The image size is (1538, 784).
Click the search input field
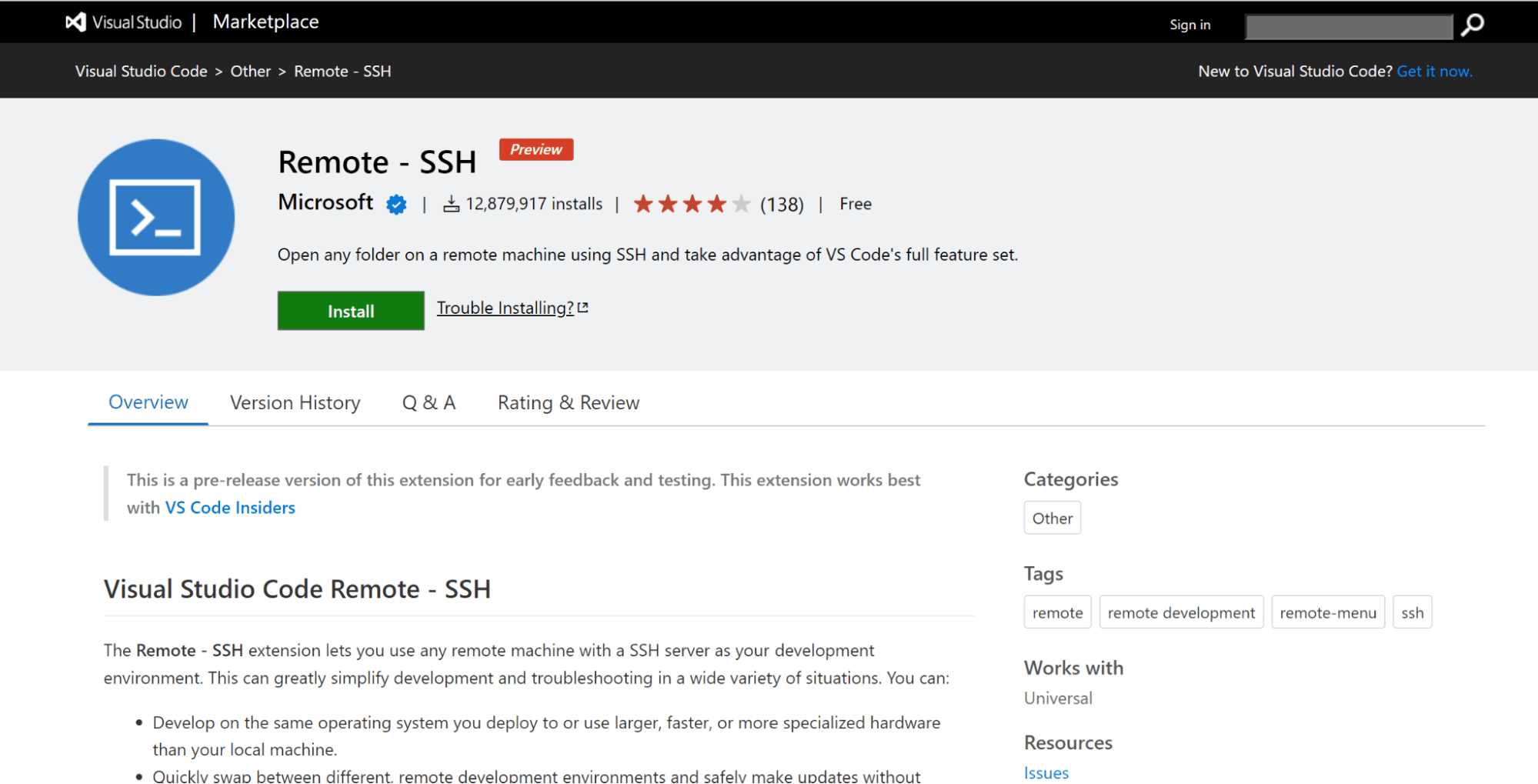(x=1348, y=25)
